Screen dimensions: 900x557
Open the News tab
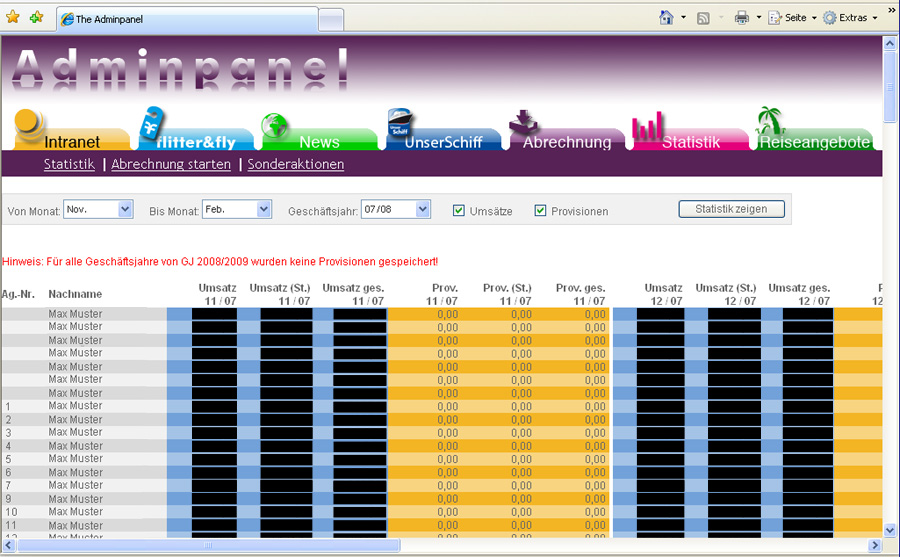319,141
